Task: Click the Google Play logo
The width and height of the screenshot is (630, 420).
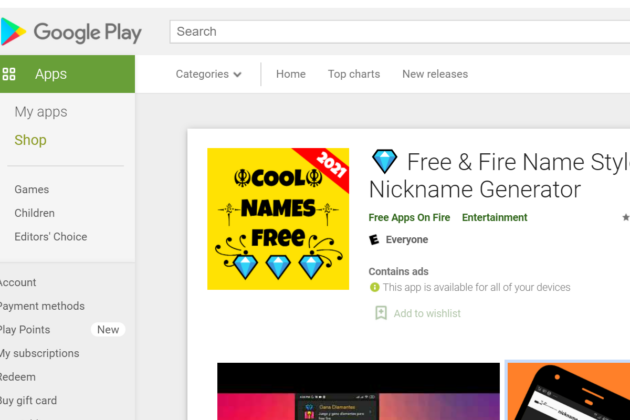Action: (71, 32)
